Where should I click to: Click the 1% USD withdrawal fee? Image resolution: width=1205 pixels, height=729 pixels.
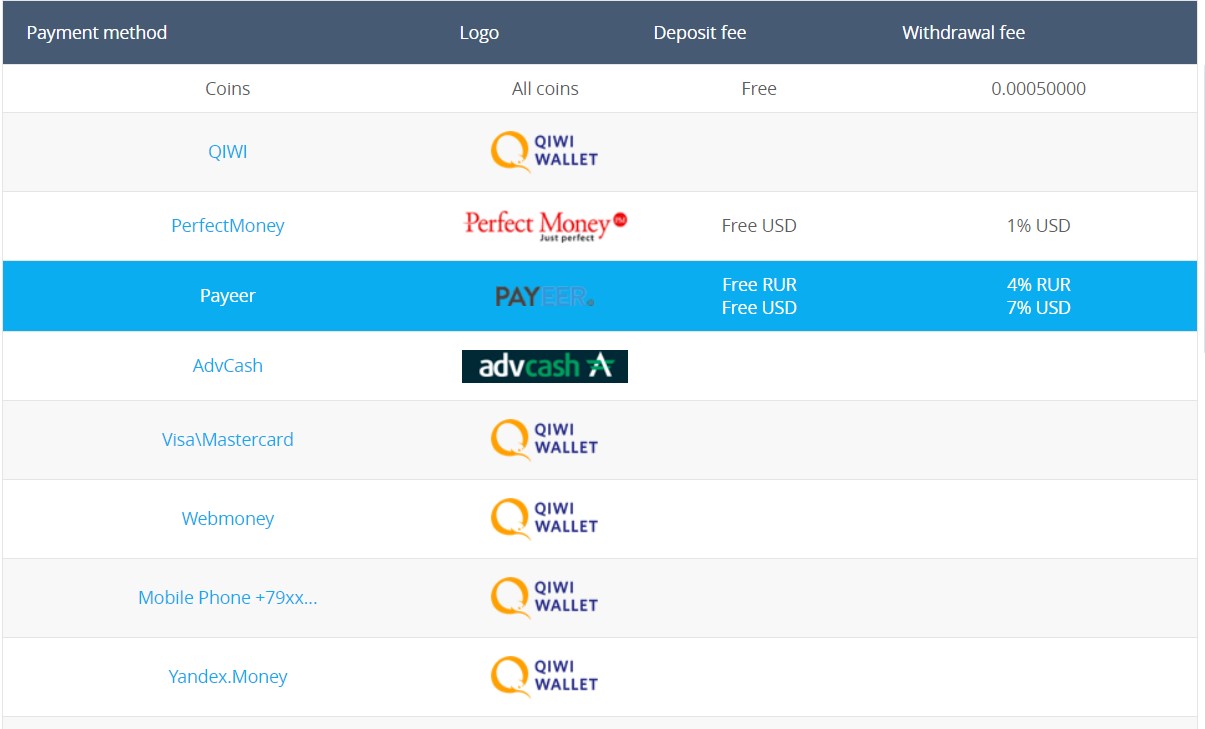click(x=1039, y=226)
